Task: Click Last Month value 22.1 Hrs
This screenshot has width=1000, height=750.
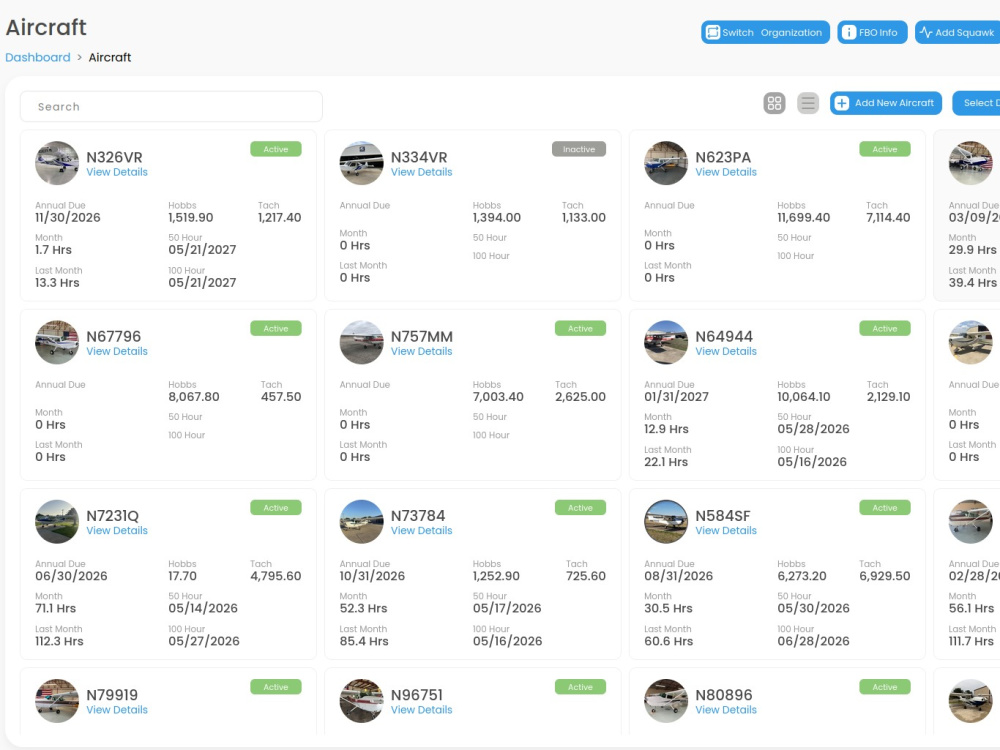Action: 666,462
